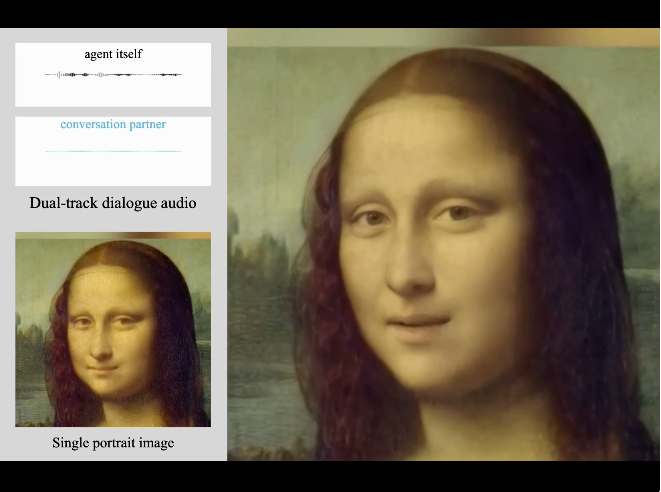Click the 'agent itself' label
This screenshot has width=661, height=492.
tap(113, 54)
